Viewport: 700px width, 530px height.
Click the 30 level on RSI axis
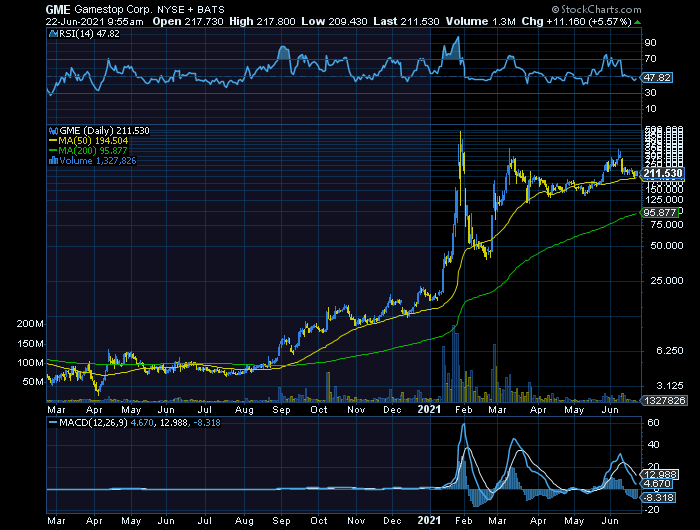[650, 93]
